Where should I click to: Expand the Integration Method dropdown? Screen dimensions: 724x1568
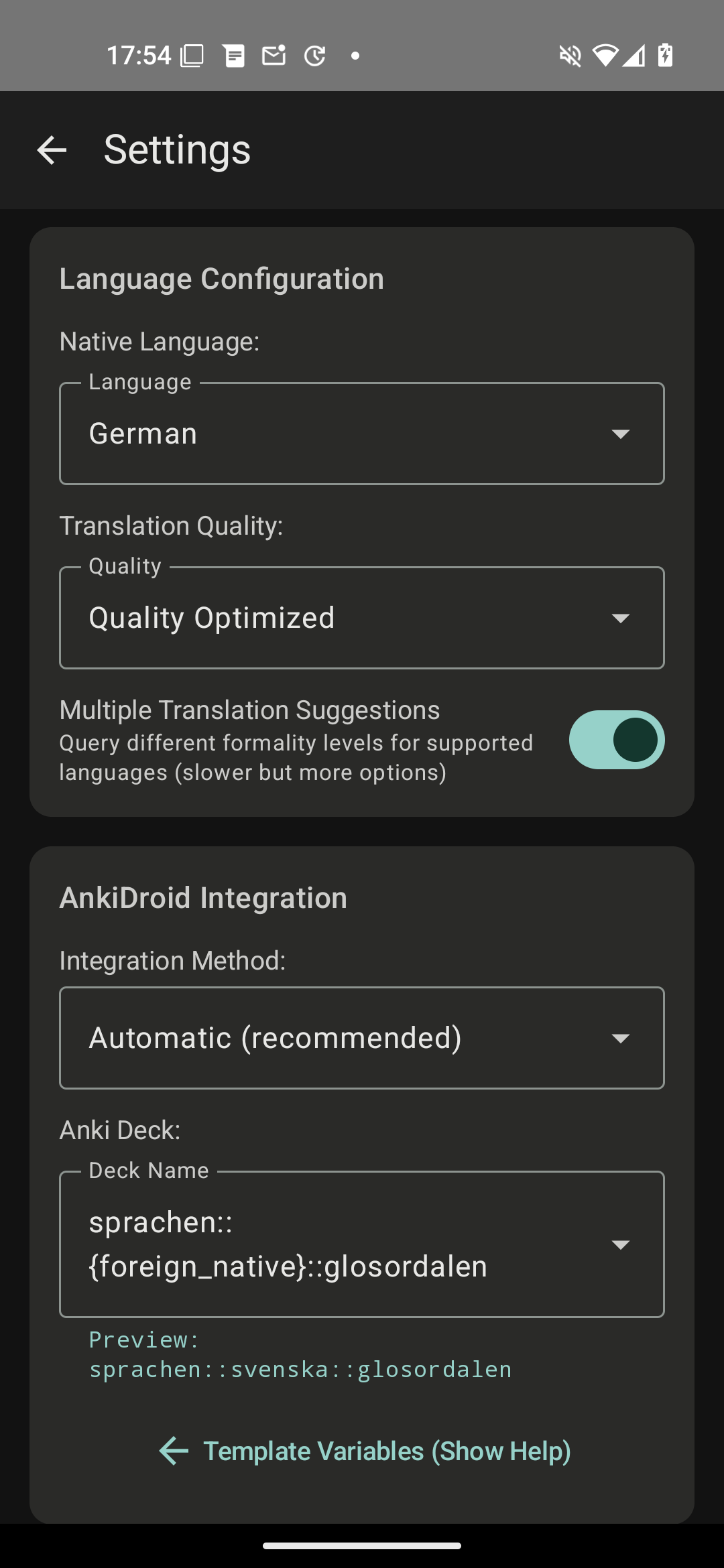[x=362, y=1038]
